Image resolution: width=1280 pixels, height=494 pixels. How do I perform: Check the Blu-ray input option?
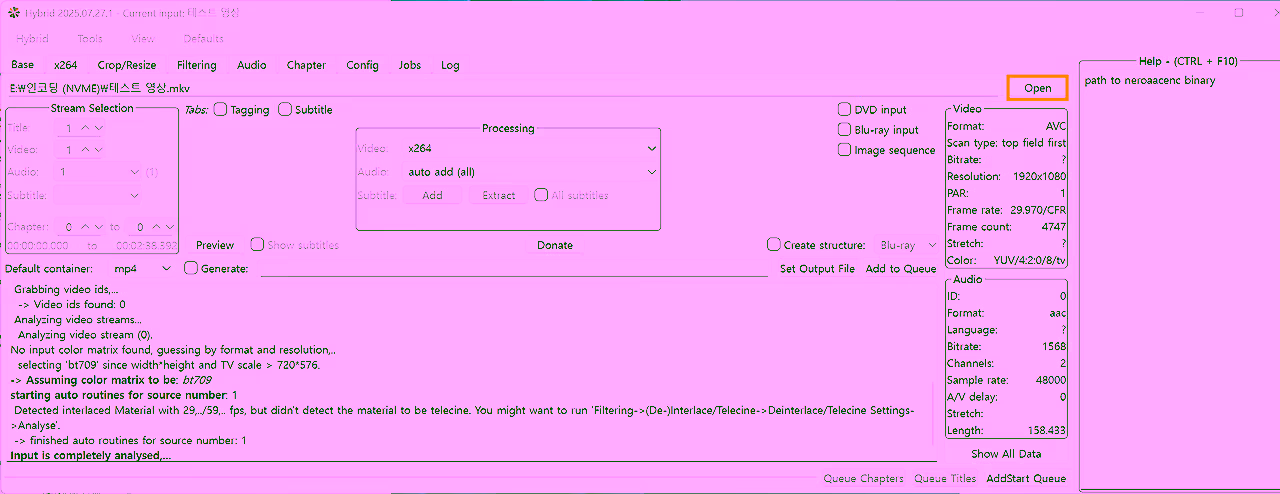(845, 130)
